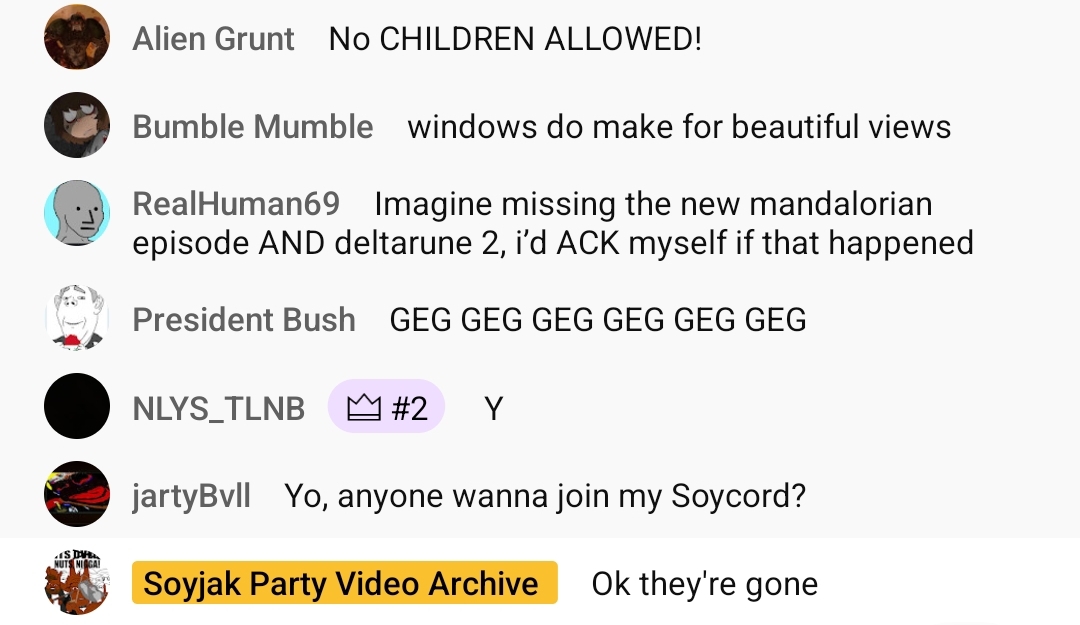Viewport: 1080px width, 625px height.
Task: Click the jartyBvll username
Action: 192,495
